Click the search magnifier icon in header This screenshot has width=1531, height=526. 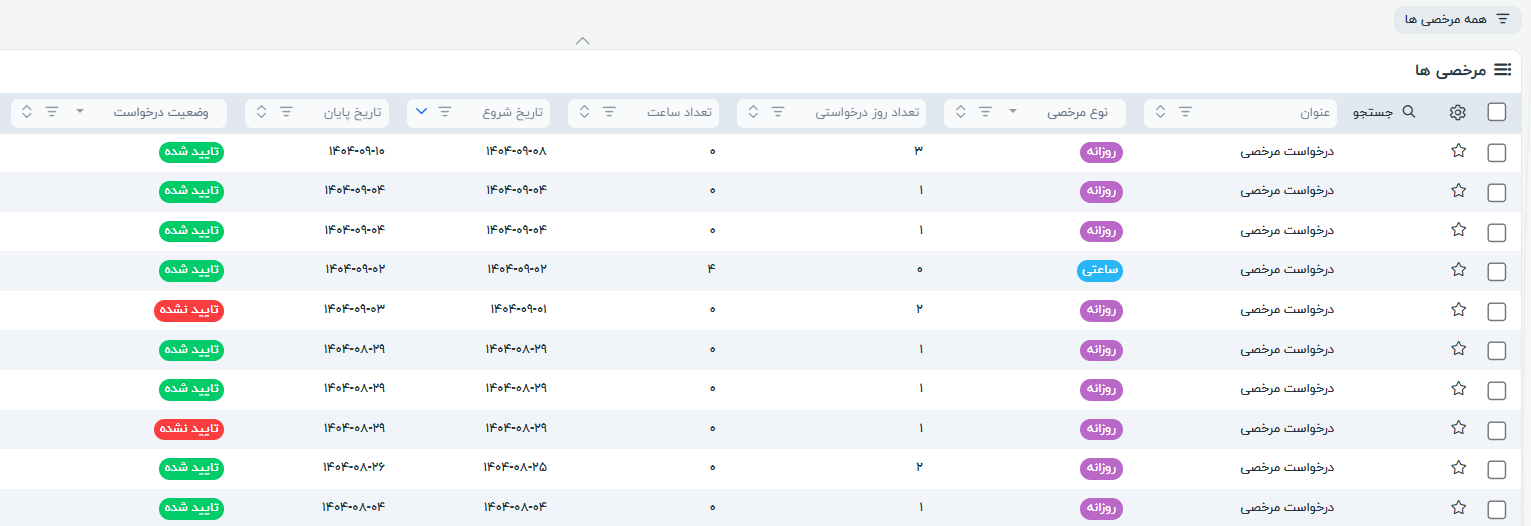(1409, 112)
